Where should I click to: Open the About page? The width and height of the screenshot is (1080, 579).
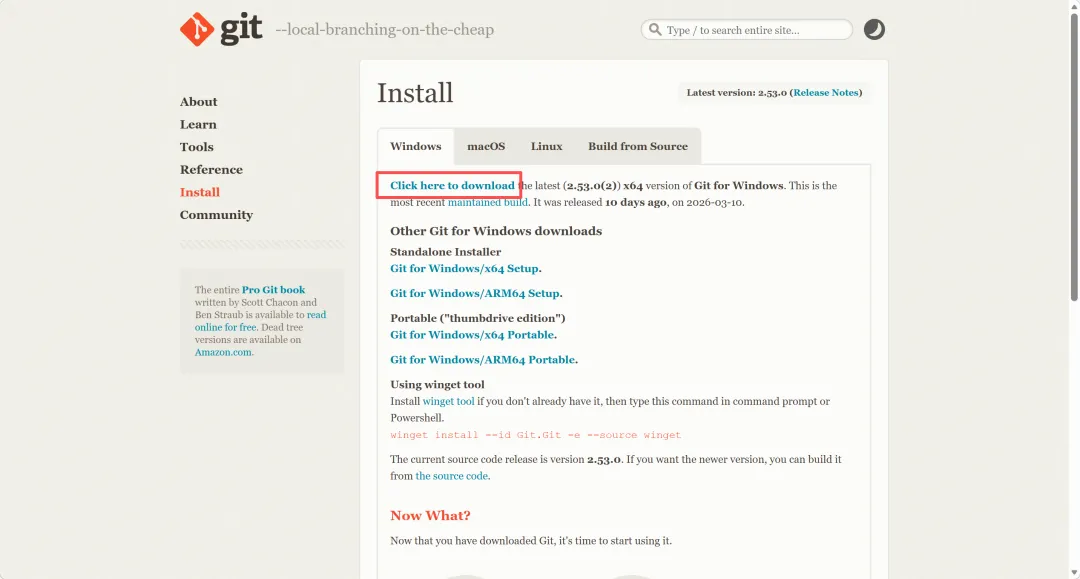tap(198, 102)
